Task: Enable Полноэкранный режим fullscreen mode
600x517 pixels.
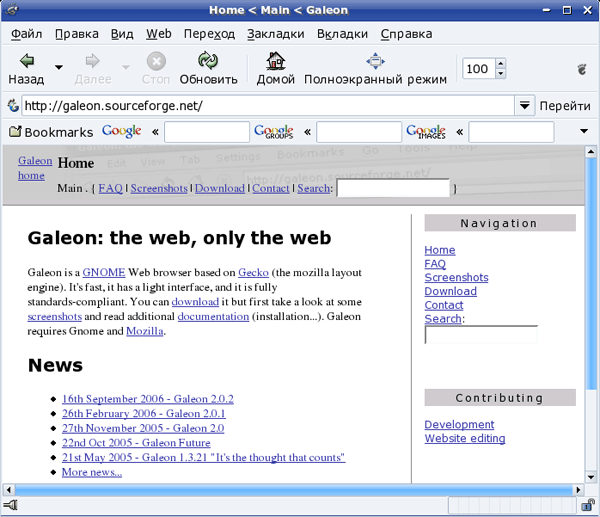Action: coord(375,68)
